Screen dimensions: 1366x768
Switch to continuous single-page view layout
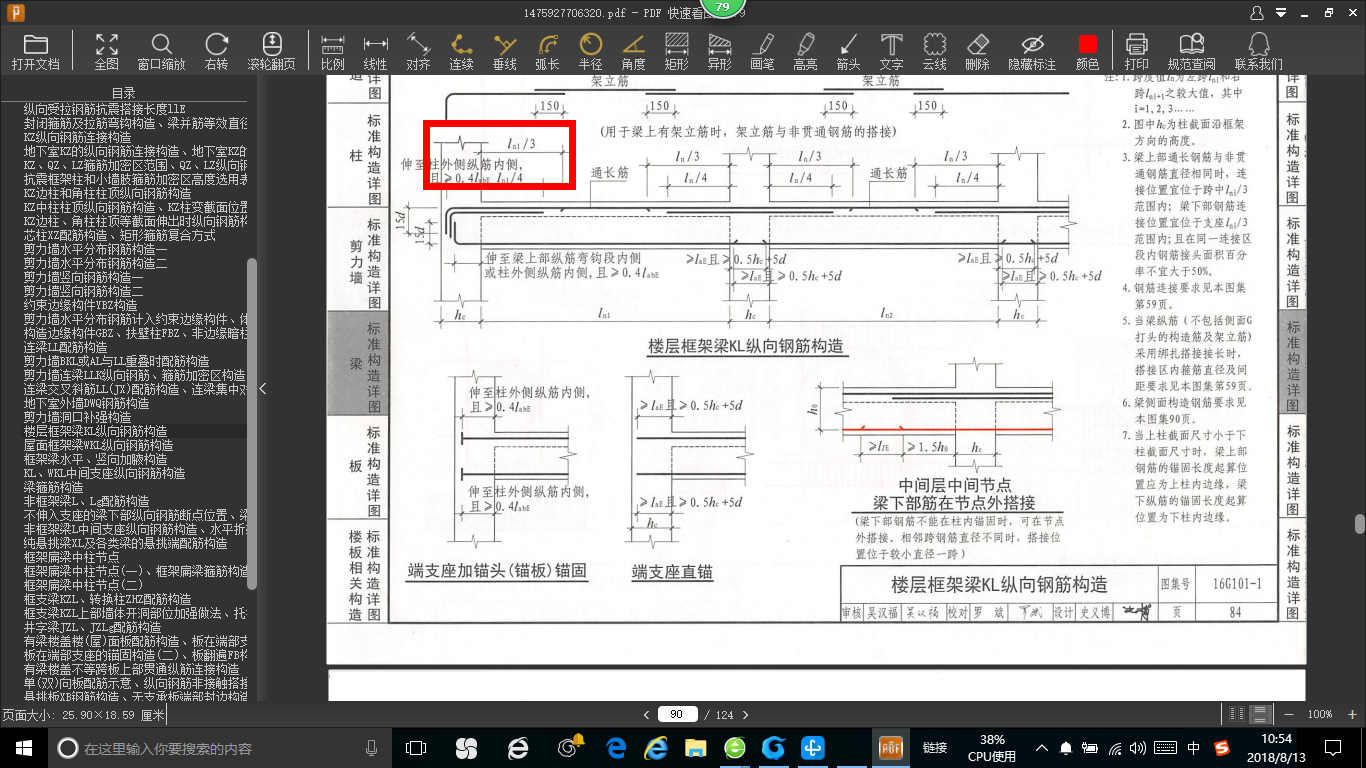[1261, 714]
